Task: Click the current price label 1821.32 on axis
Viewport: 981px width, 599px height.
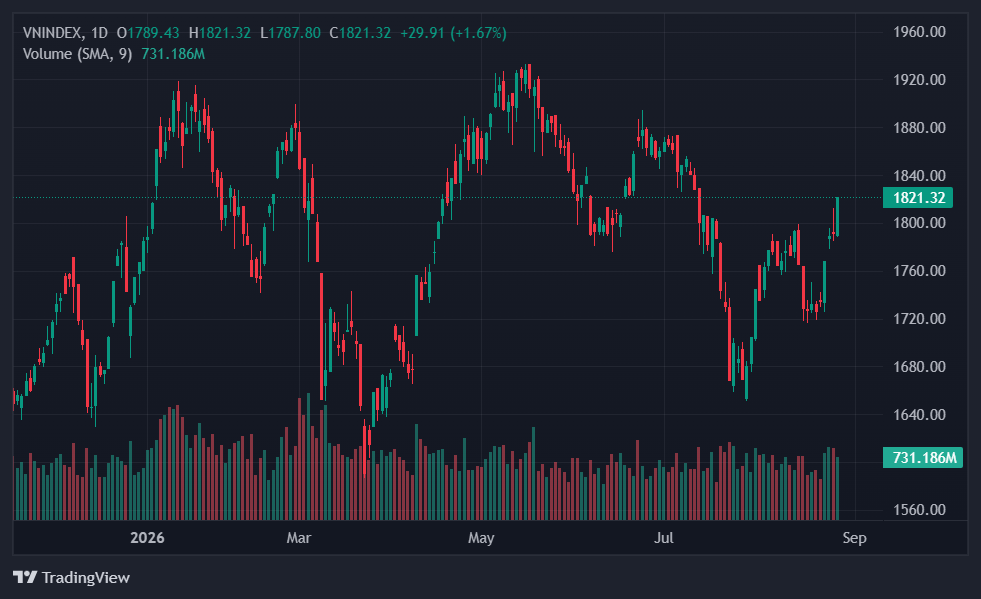Action: pos(918,198)
